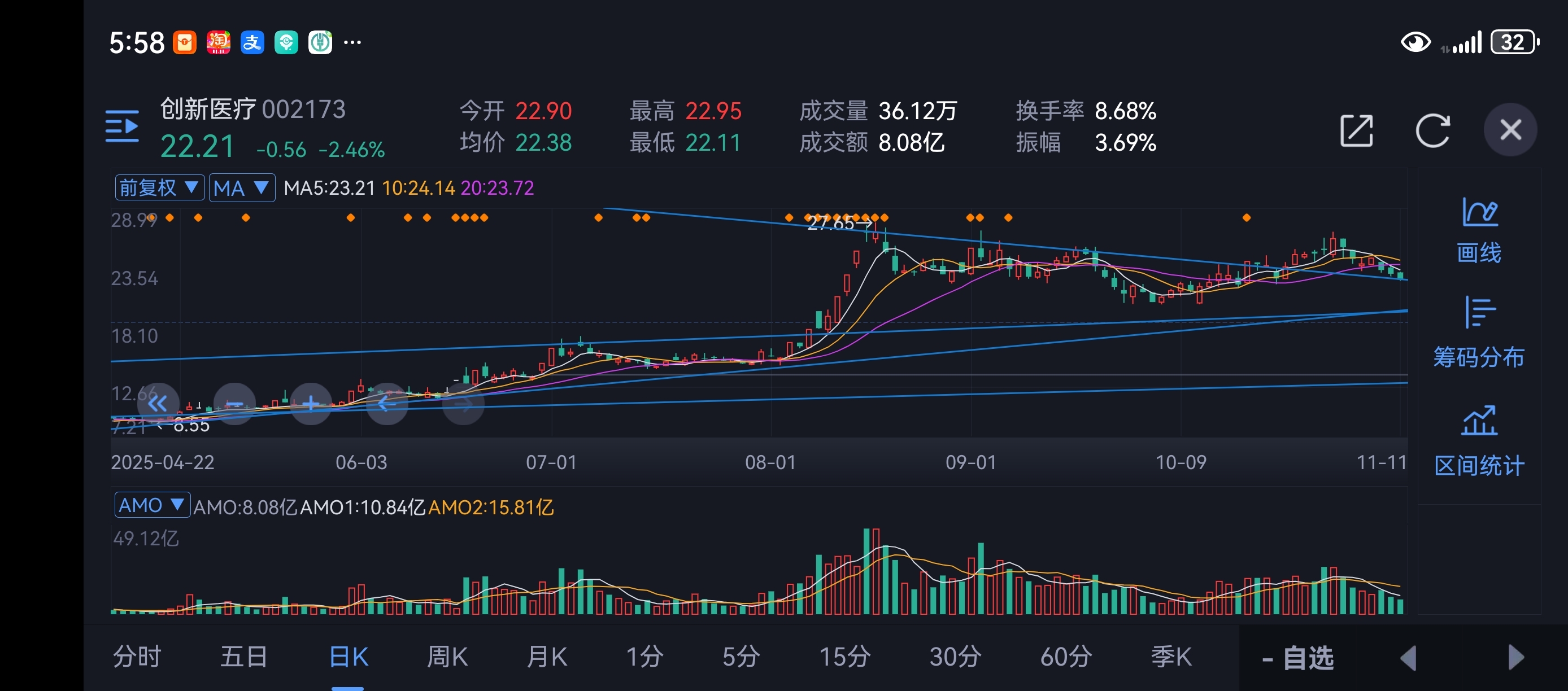This screenshot has width=1568, height=691.
Task: Switch to the 分时 tab
Action: [x=137, y=657]
